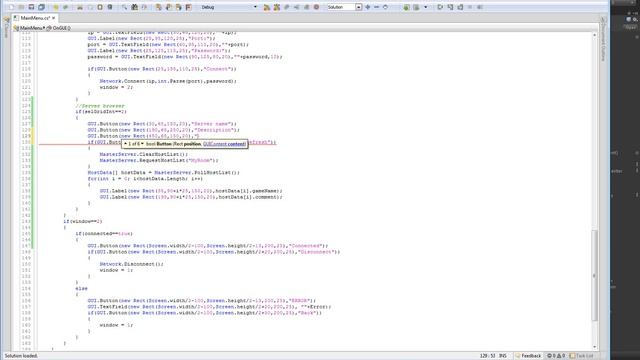Click the Save All toolbar icon
Viewport: 640px width, 360px height.
(x=41, y=7)
